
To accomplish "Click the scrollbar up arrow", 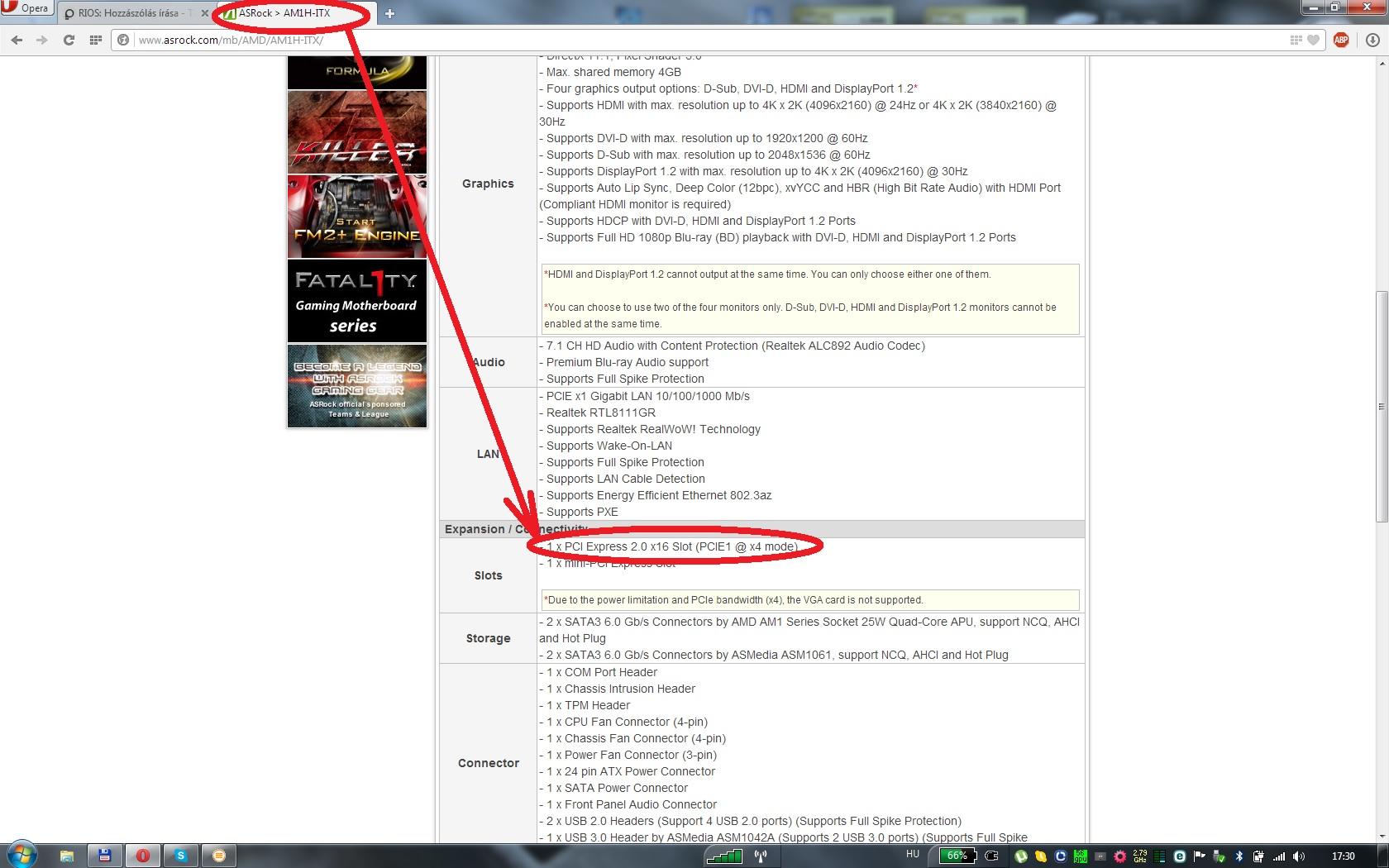I will tap(1382, 62).
